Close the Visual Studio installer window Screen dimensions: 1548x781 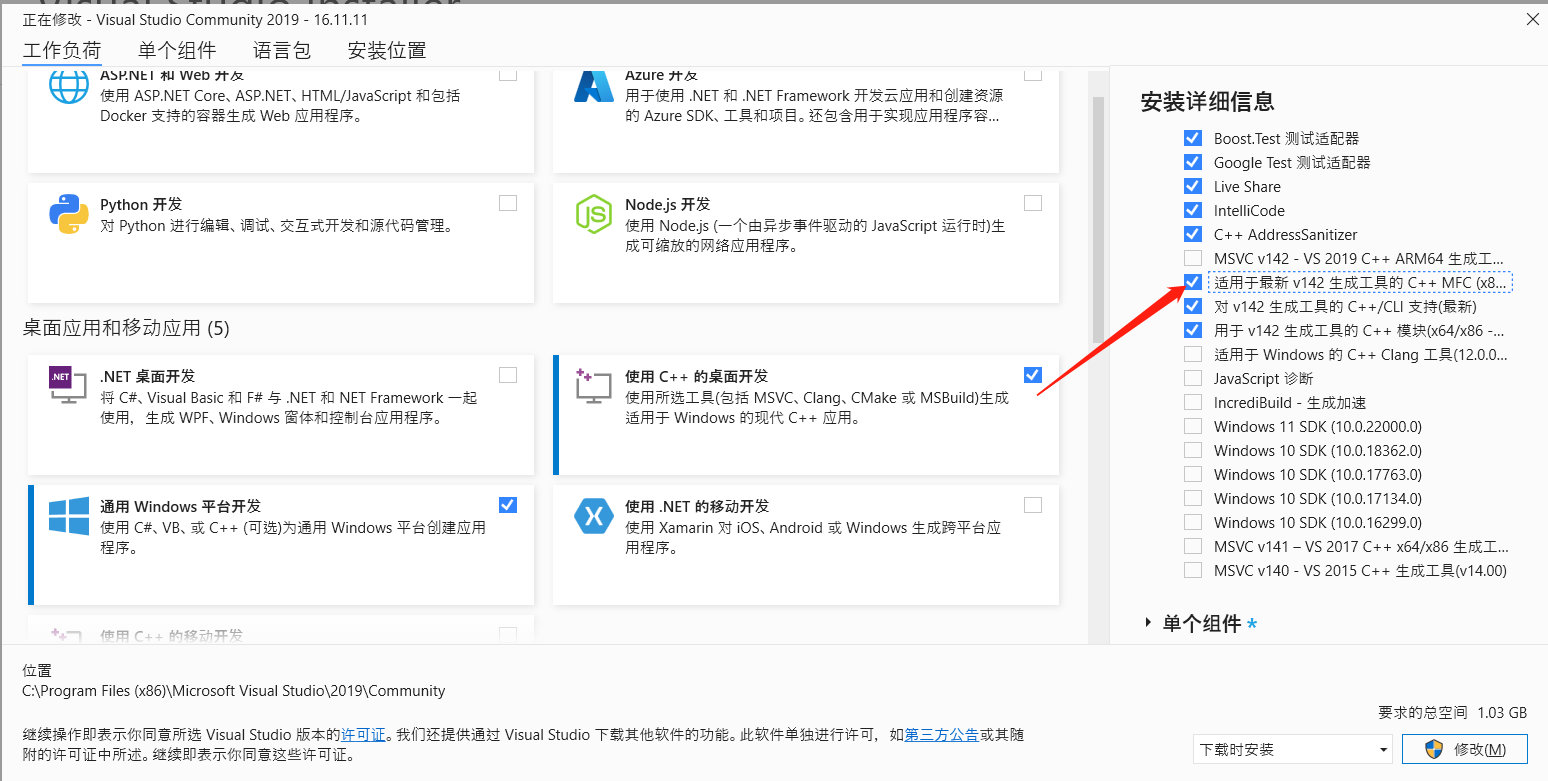click(x=1531, y=18)
